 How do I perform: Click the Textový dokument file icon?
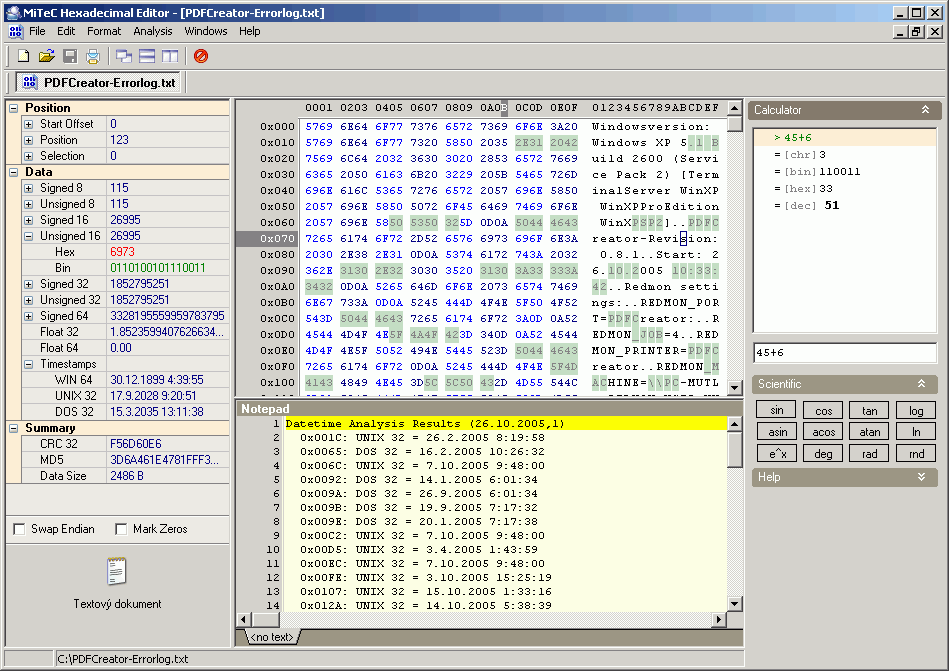pyautogui.click(x=117, y=571)
